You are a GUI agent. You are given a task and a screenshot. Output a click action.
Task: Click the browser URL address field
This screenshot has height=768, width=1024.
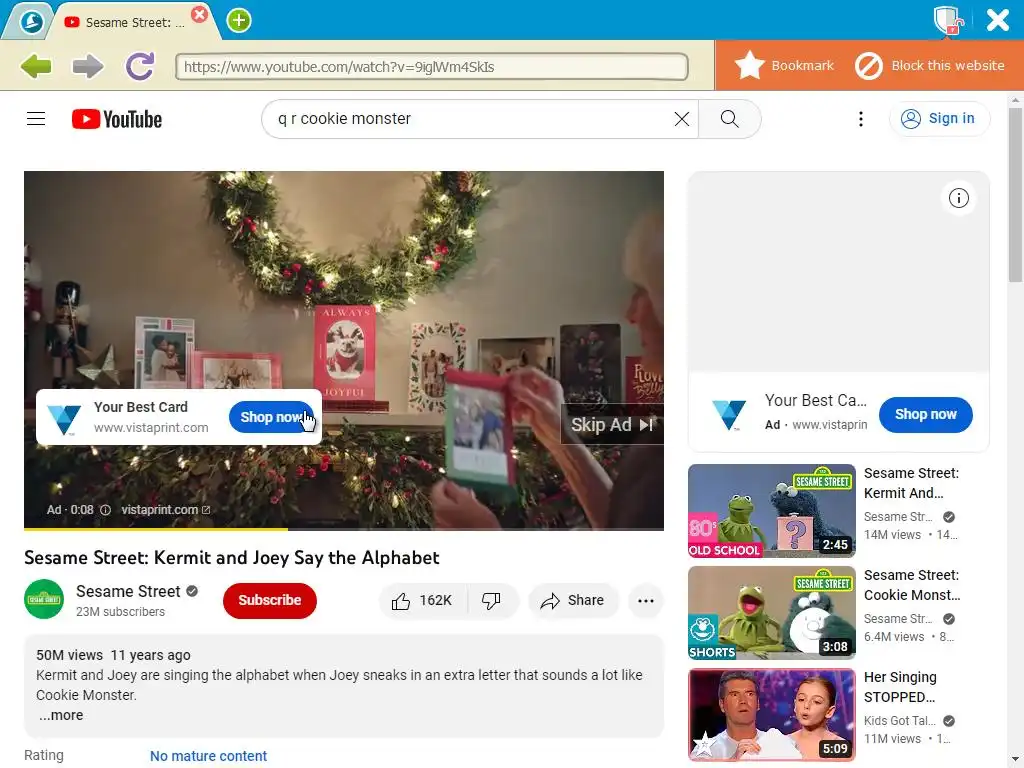click(432, 67)
